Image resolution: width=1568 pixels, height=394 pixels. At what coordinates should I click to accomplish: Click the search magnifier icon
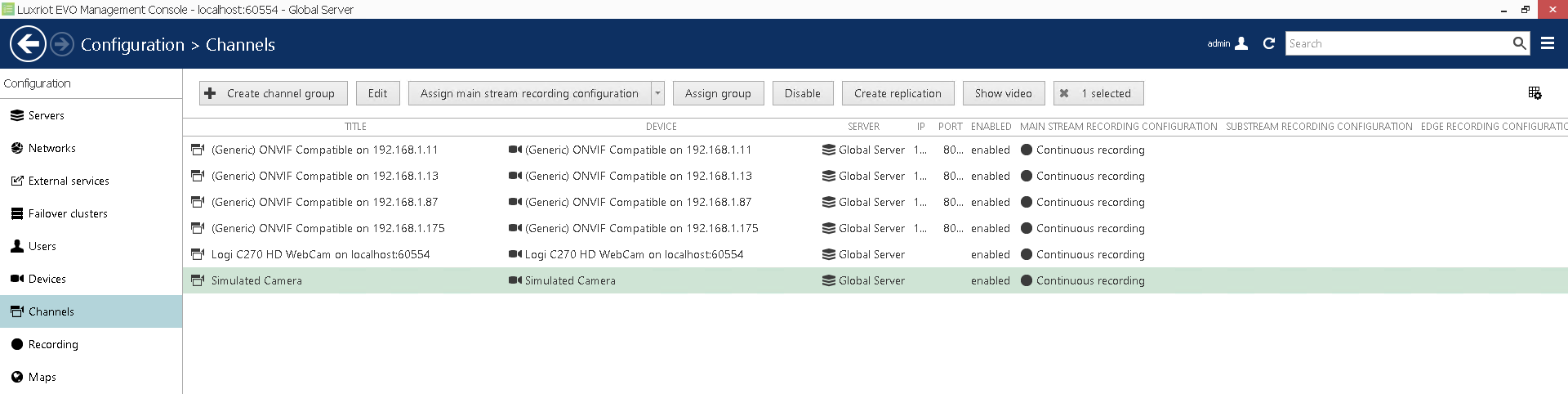(1518, 44)
